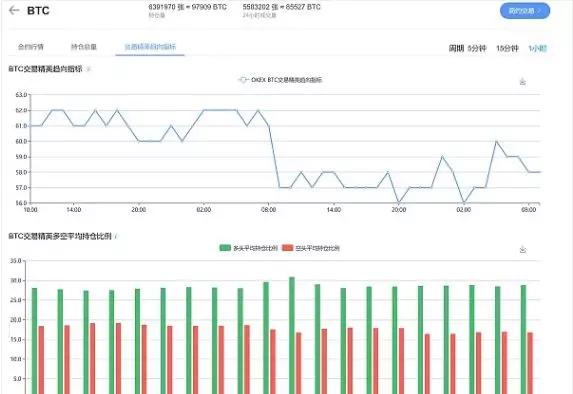Click the 5583202 24-hour volume value
The image size is (573, 394).
281,7
